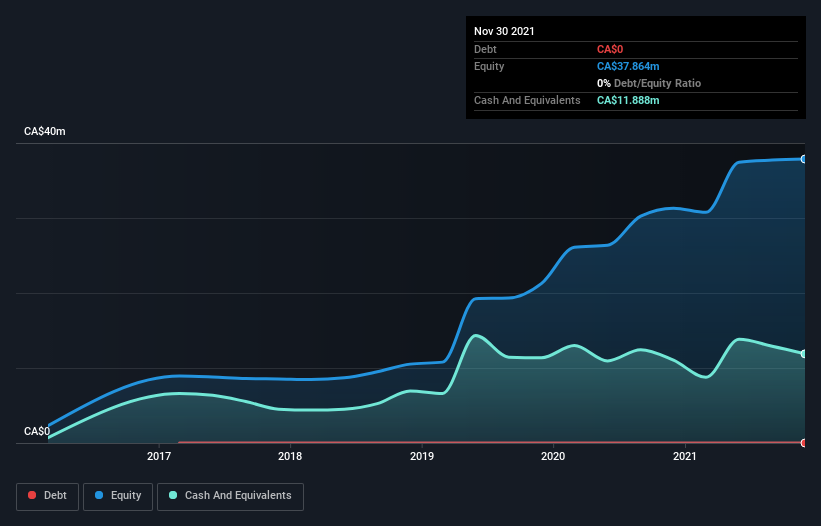Click the red CA$0 debt value
This screenshot has height=526, width=821.
click(x=610, y=49)
